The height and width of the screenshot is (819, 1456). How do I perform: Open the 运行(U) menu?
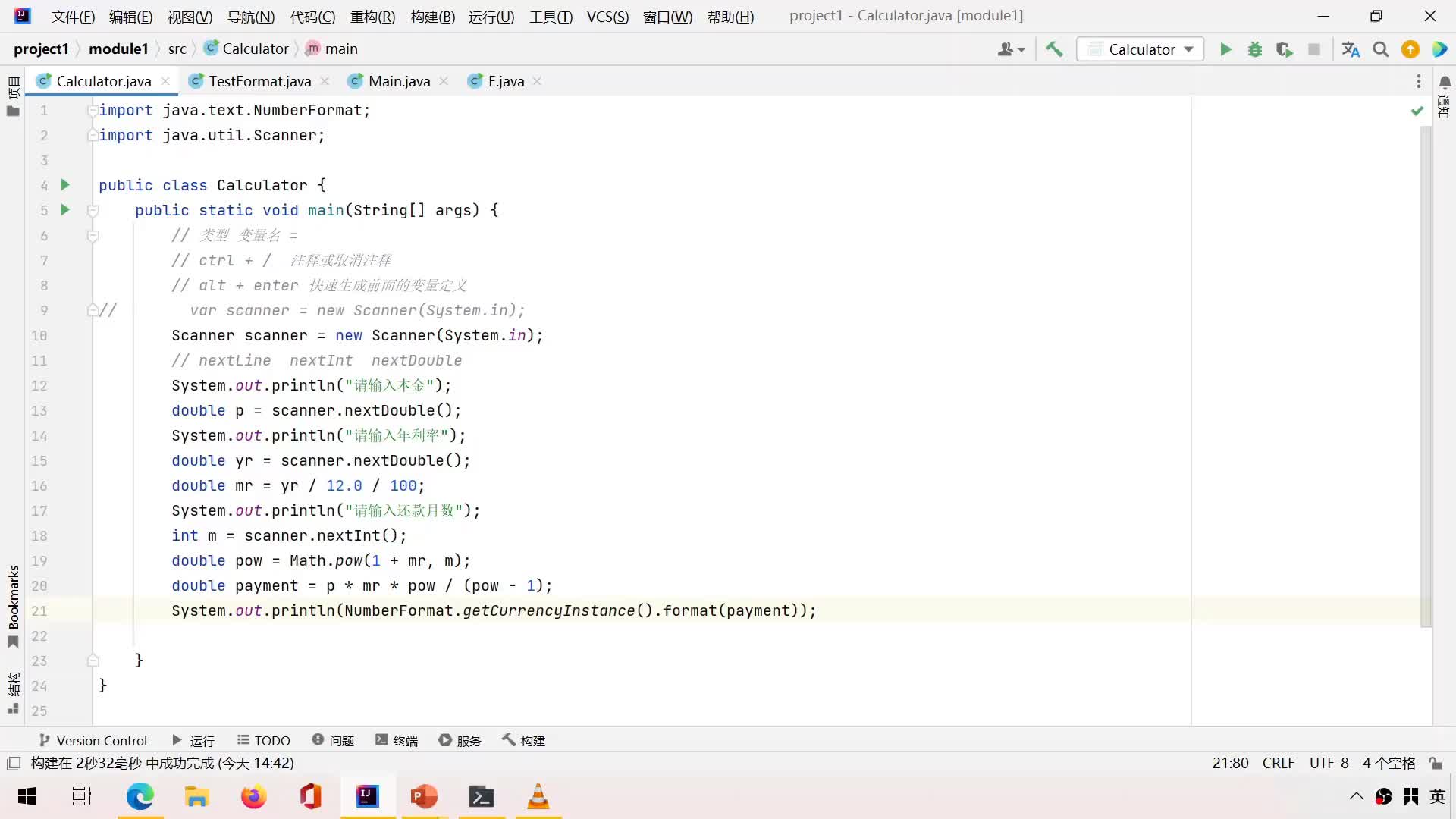[491, 17]
